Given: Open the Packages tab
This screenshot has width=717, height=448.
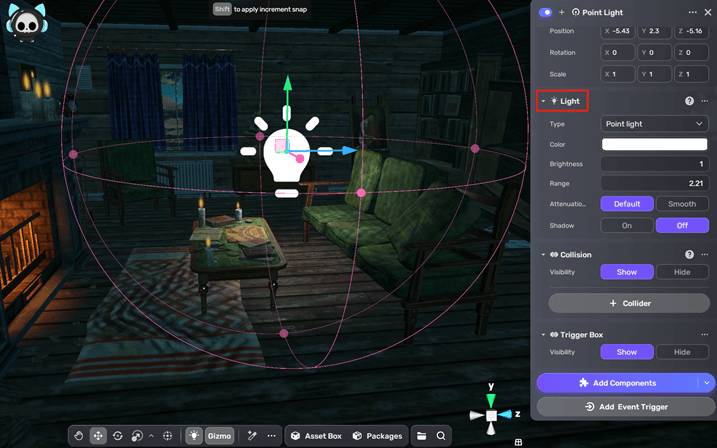Looking at the screenshot, I should click(377, 436).
